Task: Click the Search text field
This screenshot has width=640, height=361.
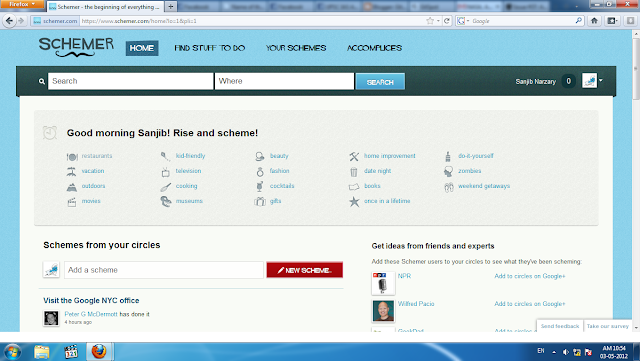Action: 131,81
